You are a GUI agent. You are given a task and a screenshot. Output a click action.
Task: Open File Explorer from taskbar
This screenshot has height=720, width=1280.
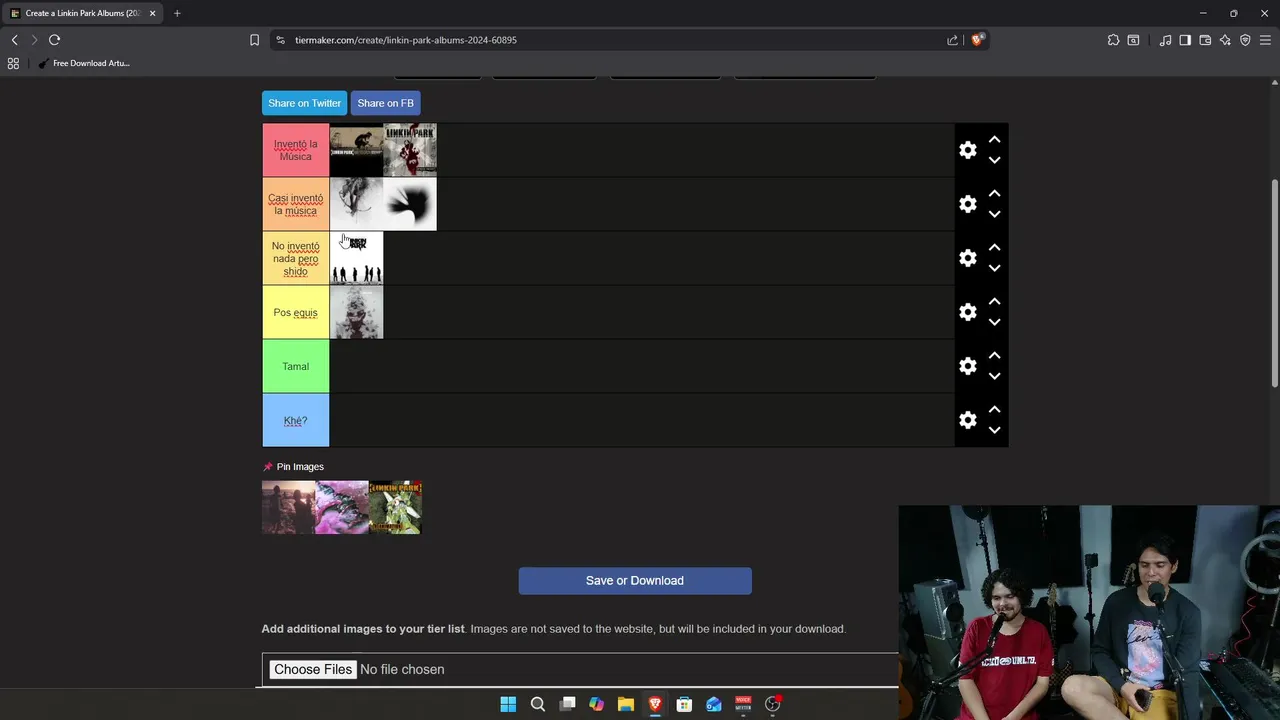coord(626,704)
